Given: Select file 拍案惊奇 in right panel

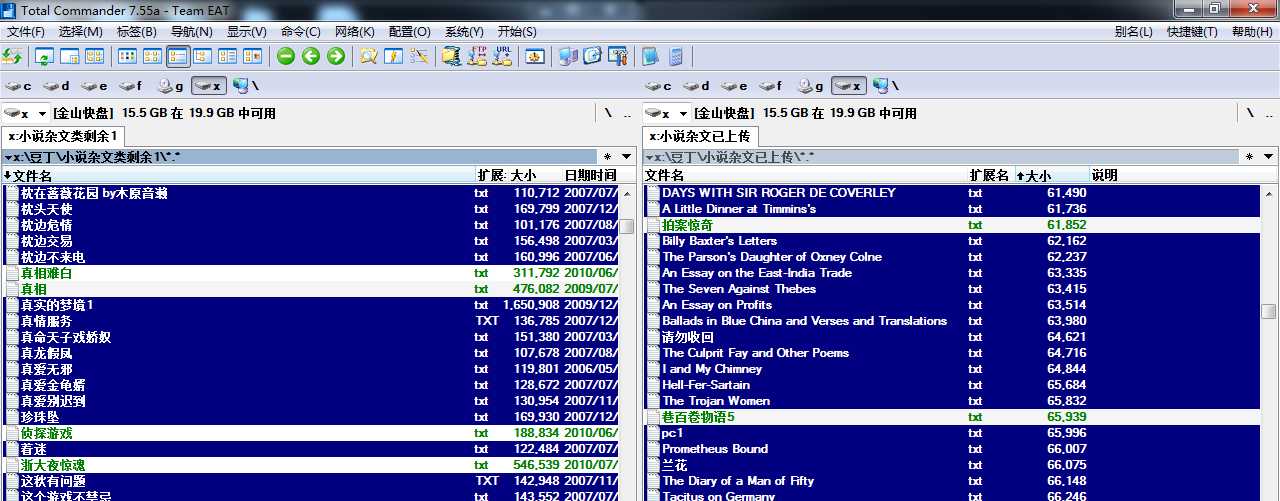Looking at the screenshot, I should (688, 225).
